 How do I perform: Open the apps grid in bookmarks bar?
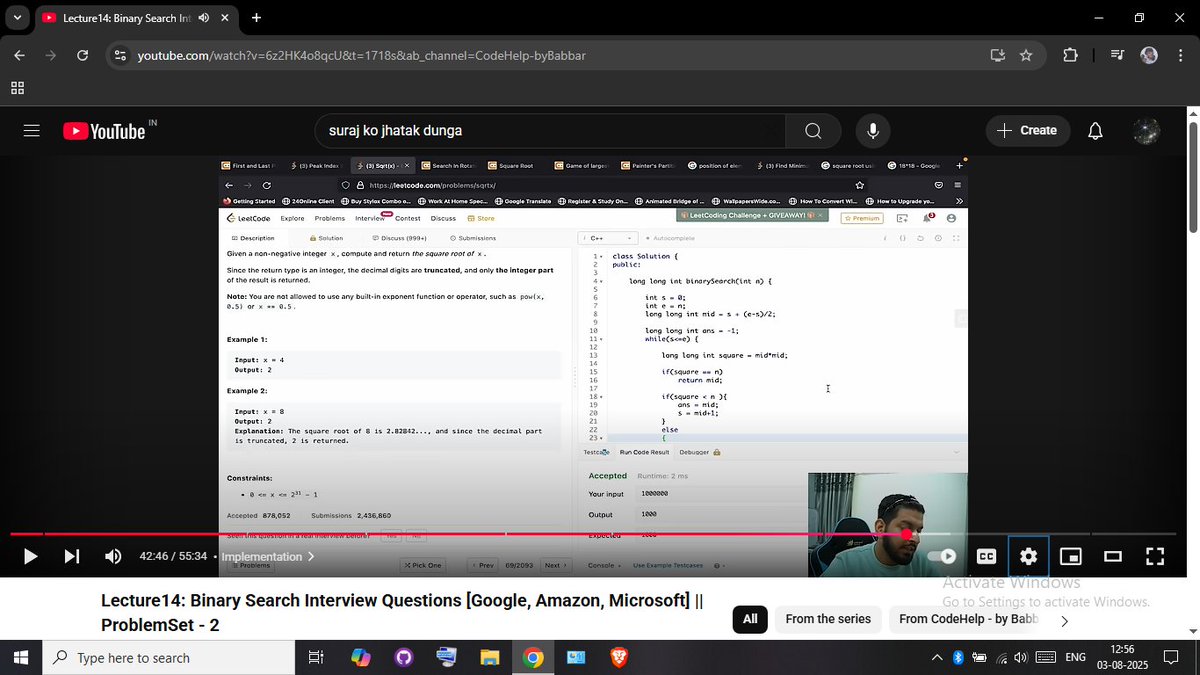17,88
